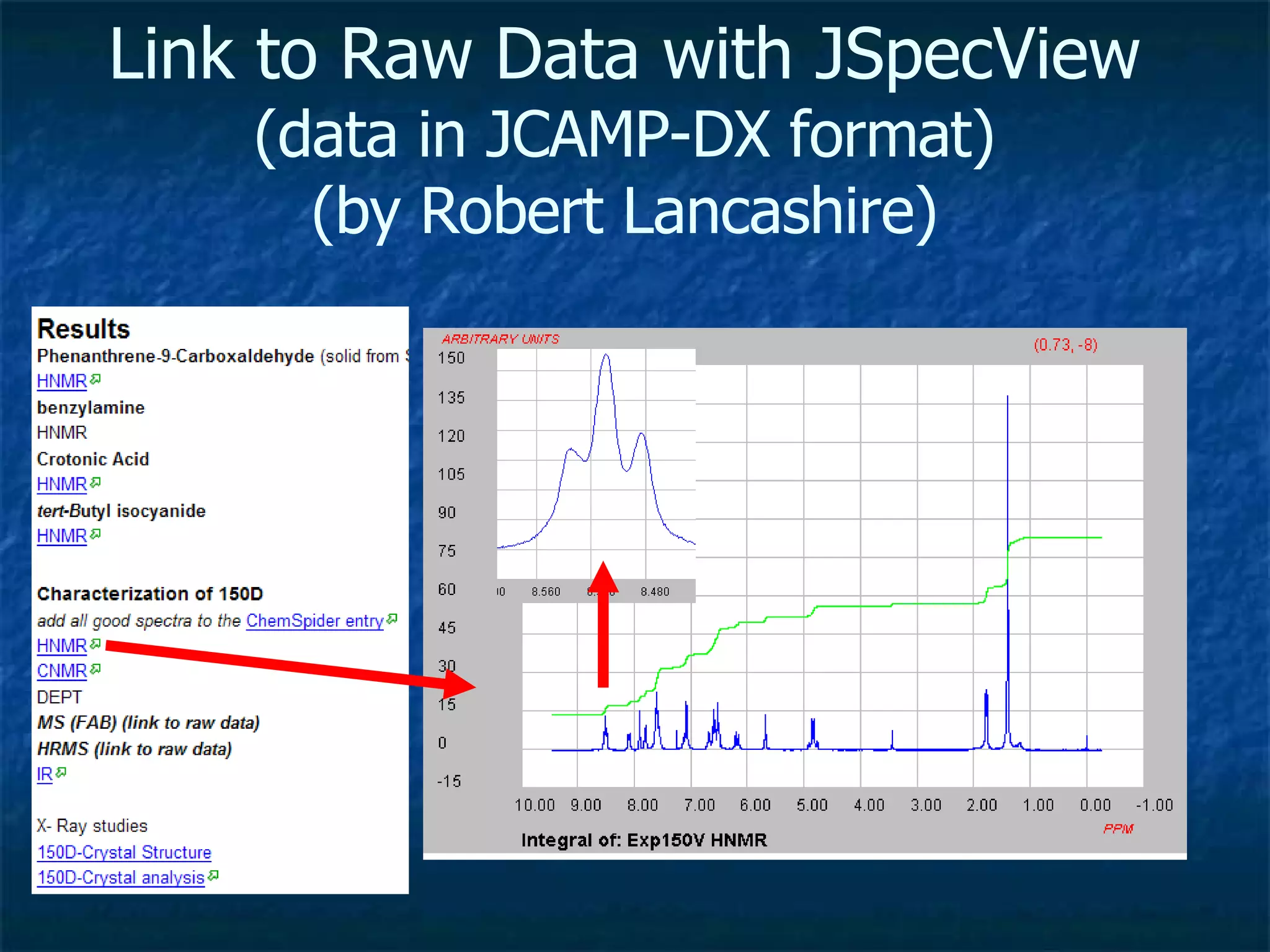The width and height of the screenshot is (1270, 952).
Task: Click '(data in JCAMP-DX format)' subtitle
Action: coord(624,134)
